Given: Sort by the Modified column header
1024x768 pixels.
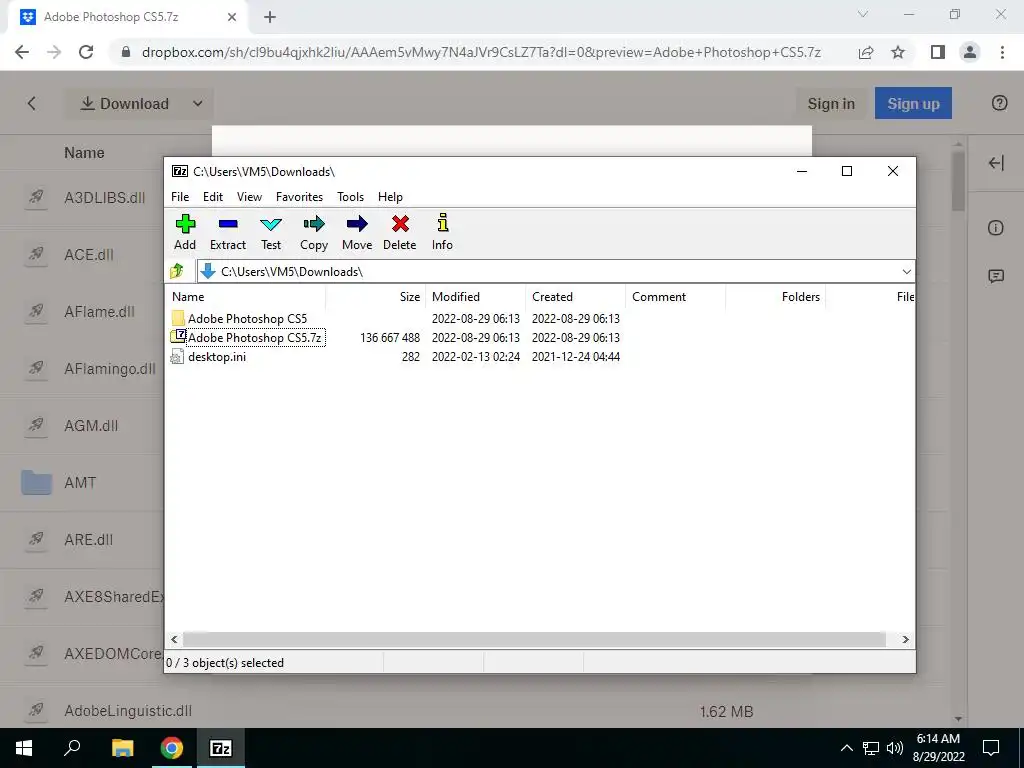Looking at the screenshot, I should click(475, 296).
